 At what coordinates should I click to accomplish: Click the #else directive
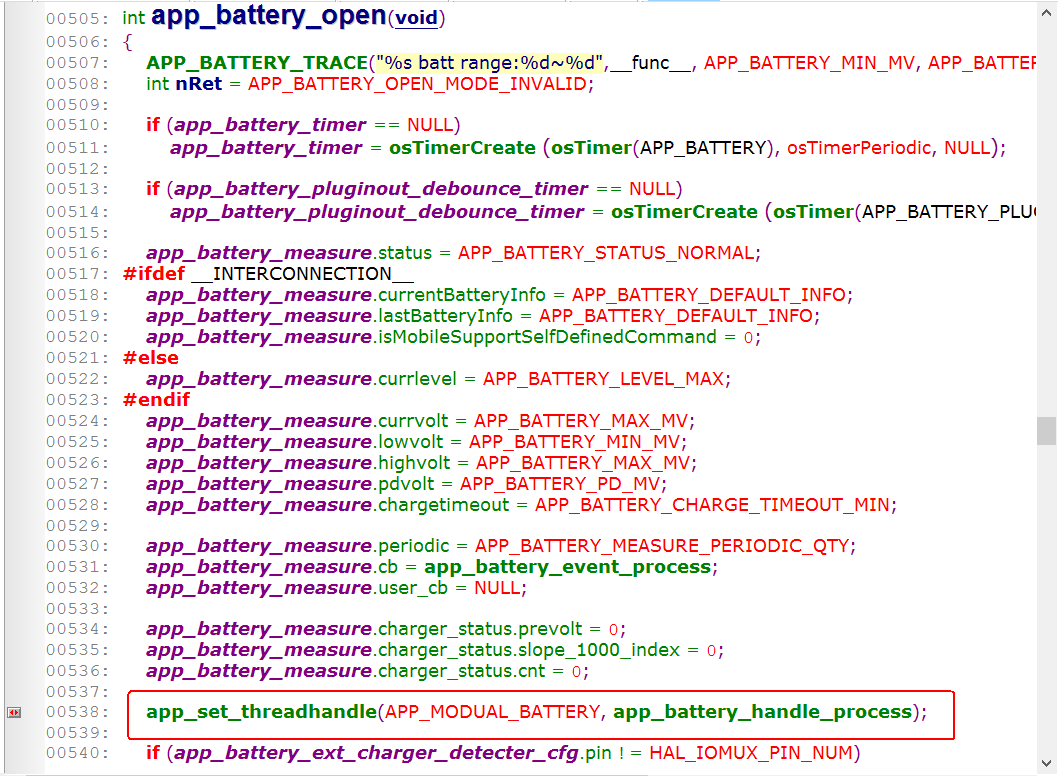tap(150, 358)
